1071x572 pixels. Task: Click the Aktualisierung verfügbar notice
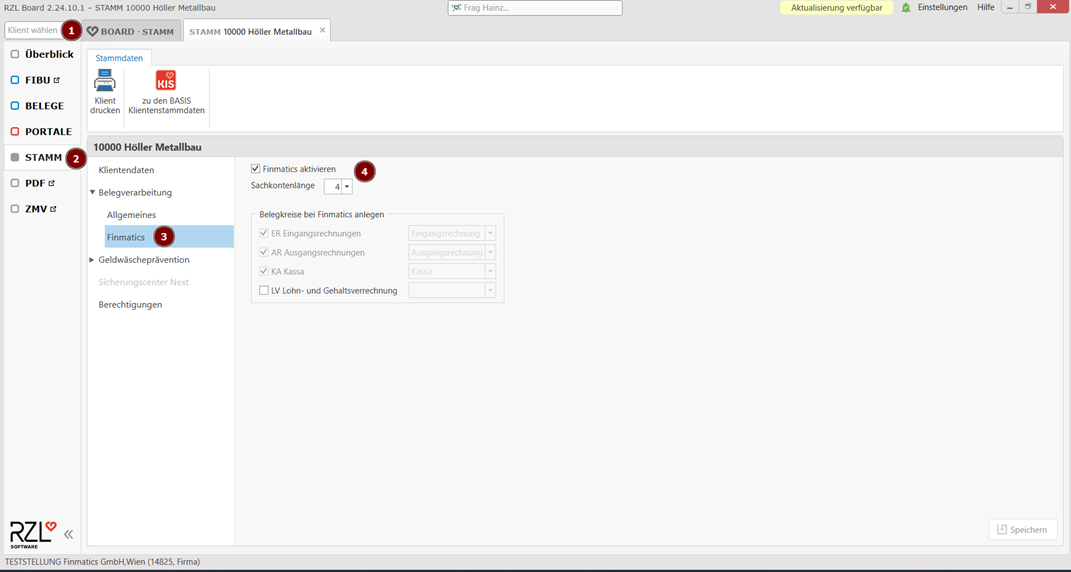[836, 8]
